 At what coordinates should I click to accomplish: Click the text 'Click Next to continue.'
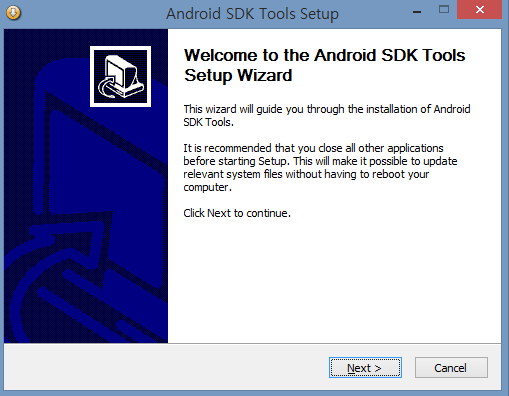(237, 213)
